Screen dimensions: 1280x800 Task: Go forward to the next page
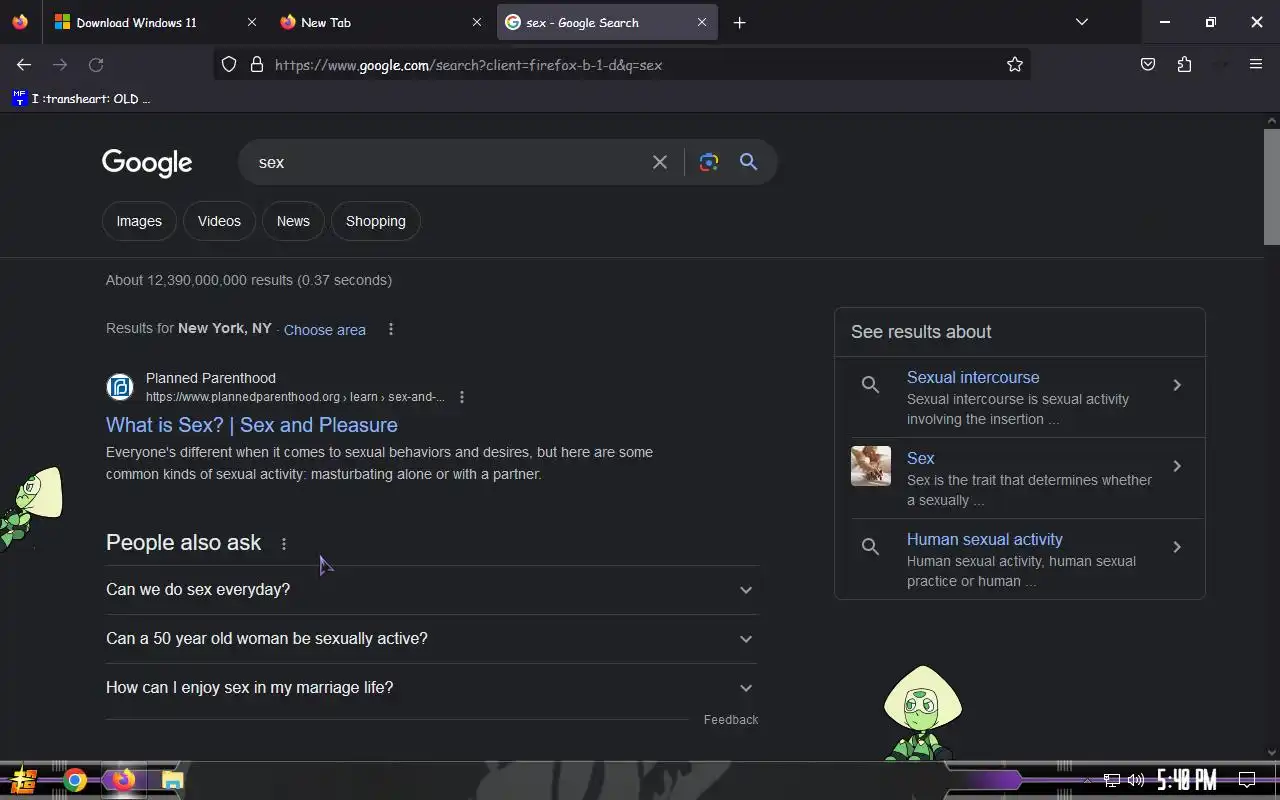tap(60, 65)
